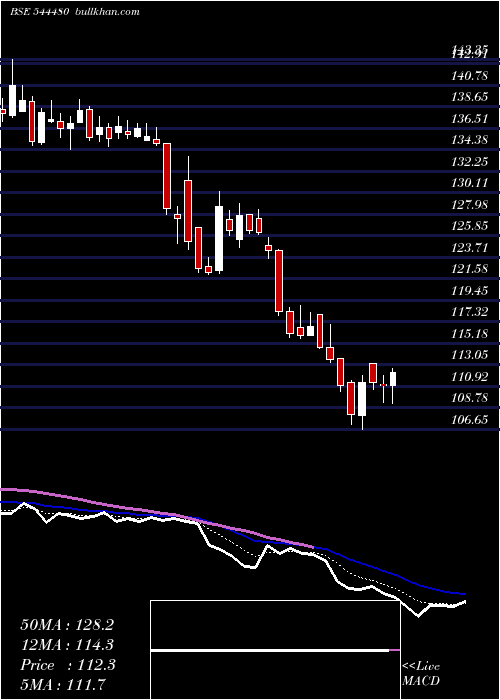Screen dimensions: 500x700
Task: Click the 12MA : 114.3 readout
Action: click(x=67, y=645)
